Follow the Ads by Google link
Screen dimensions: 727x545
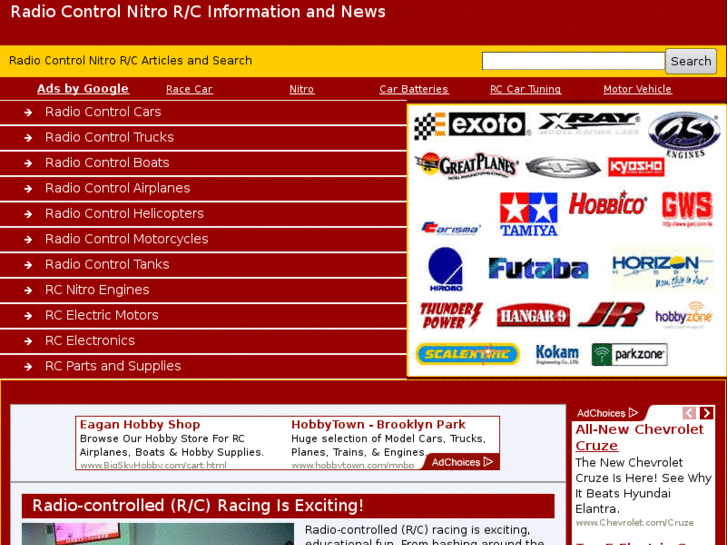(x=83, y=89)
